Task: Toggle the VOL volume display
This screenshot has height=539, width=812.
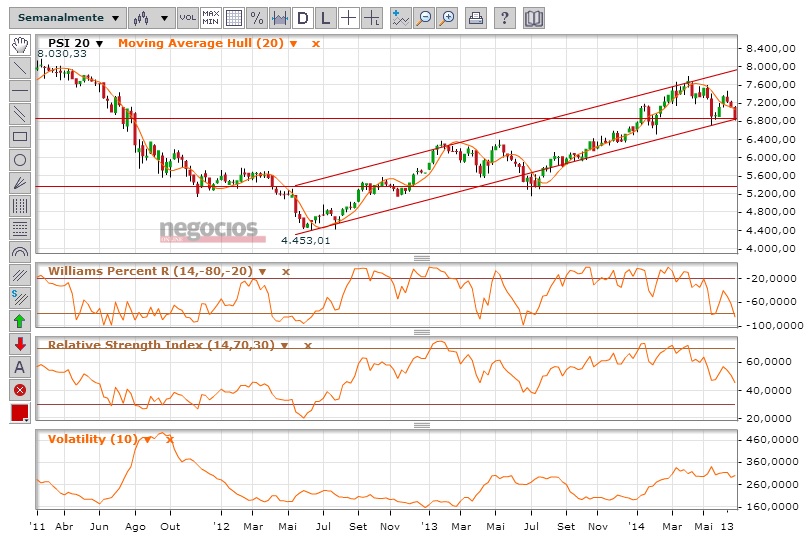Action: [187, 18]
